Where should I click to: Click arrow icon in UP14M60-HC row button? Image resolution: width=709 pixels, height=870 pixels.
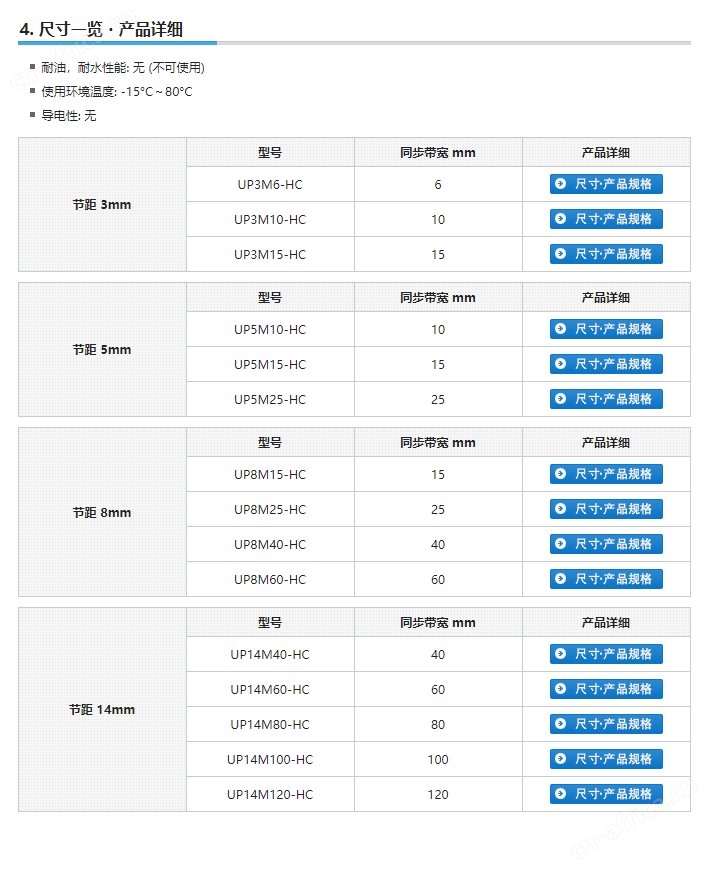pos(560,688)
